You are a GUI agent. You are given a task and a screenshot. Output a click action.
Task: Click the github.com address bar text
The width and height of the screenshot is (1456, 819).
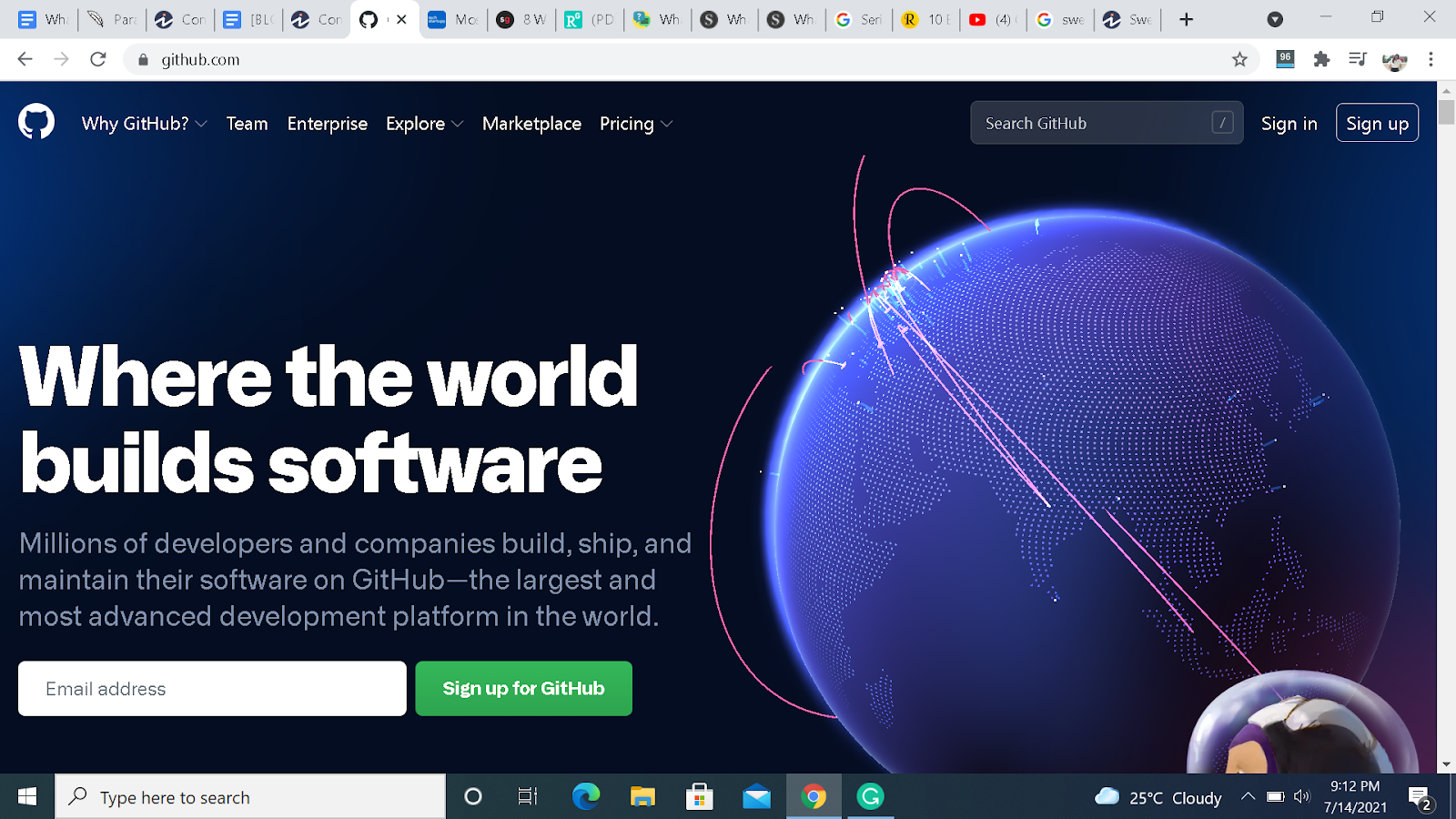200,60
